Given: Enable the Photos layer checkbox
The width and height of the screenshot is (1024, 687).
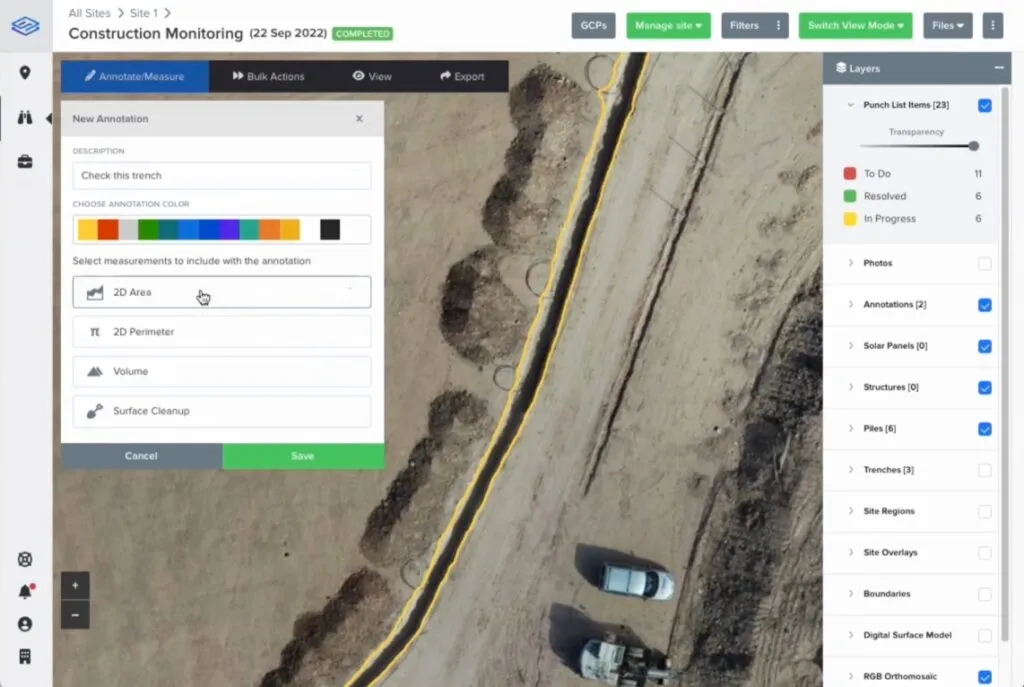Looking at the screenshot, I should tap(985, 263).
